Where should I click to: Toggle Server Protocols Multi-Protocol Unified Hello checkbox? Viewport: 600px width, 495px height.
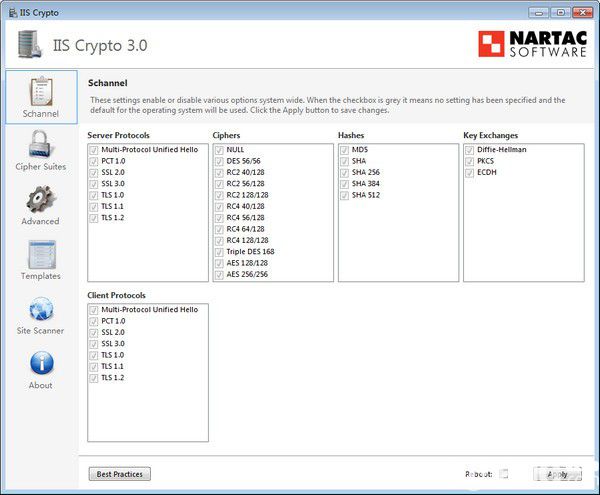(x=94, y=150)
